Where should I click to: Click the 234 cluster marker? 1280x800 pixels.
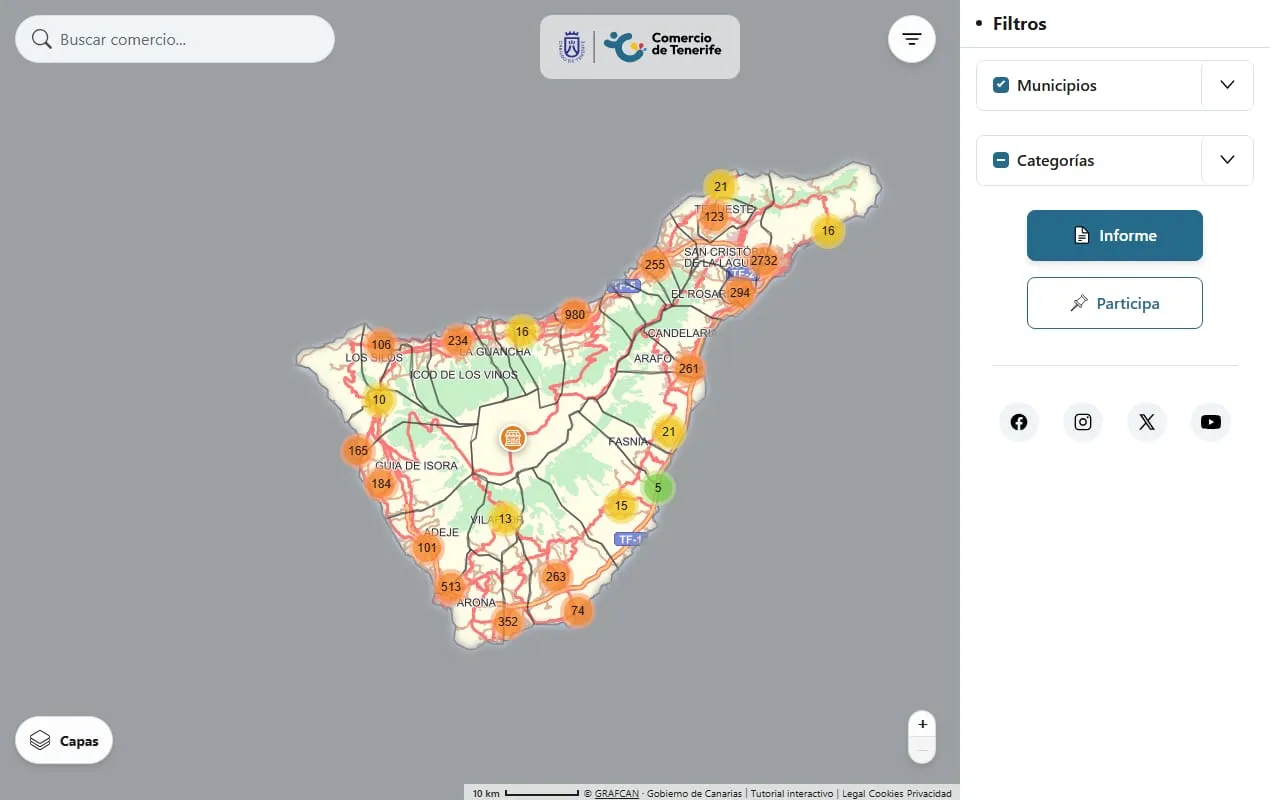pyautogui.click(x=458, y=340)
